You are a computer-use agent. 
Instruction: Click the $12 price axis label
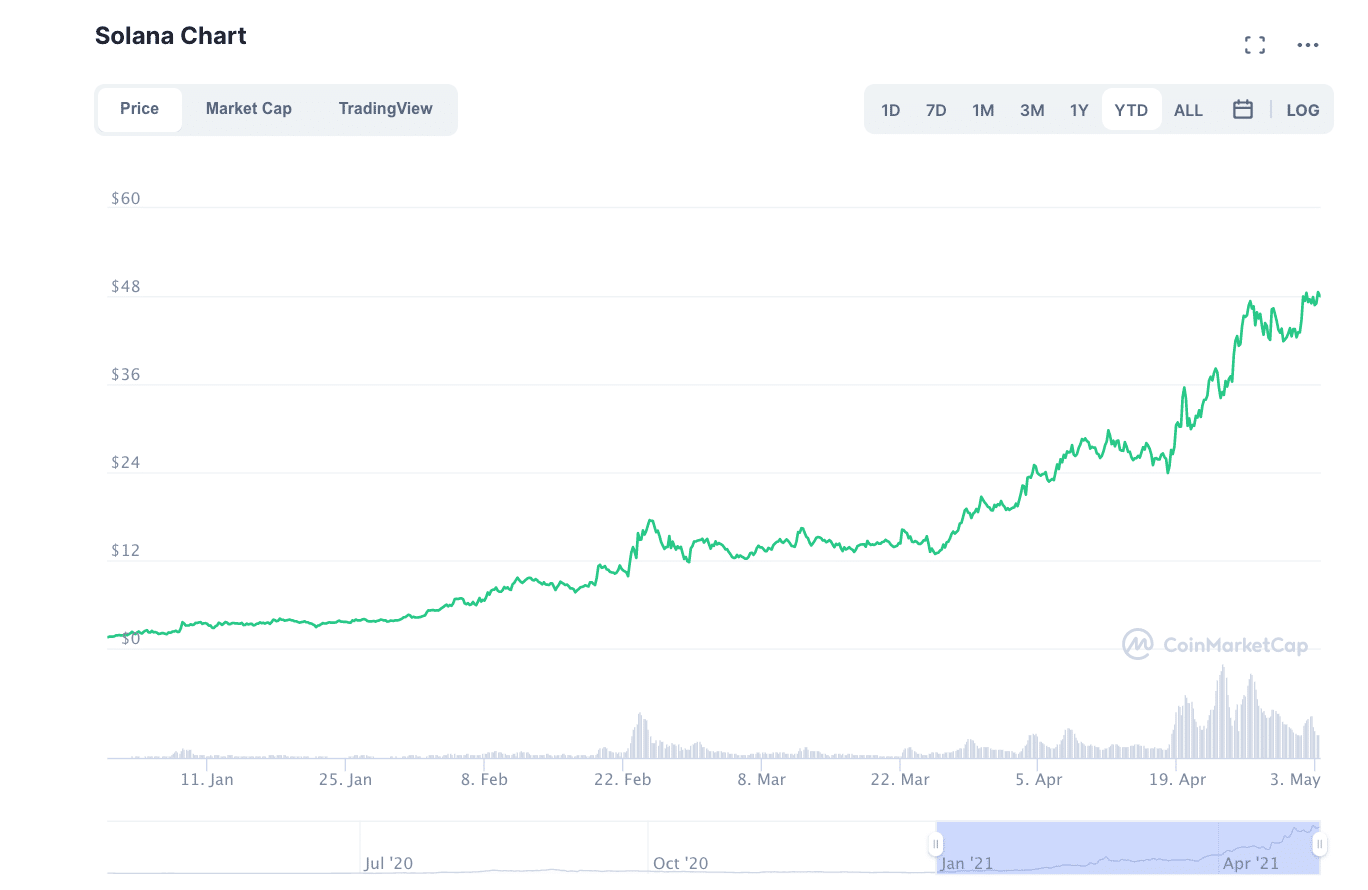point(126,551)
